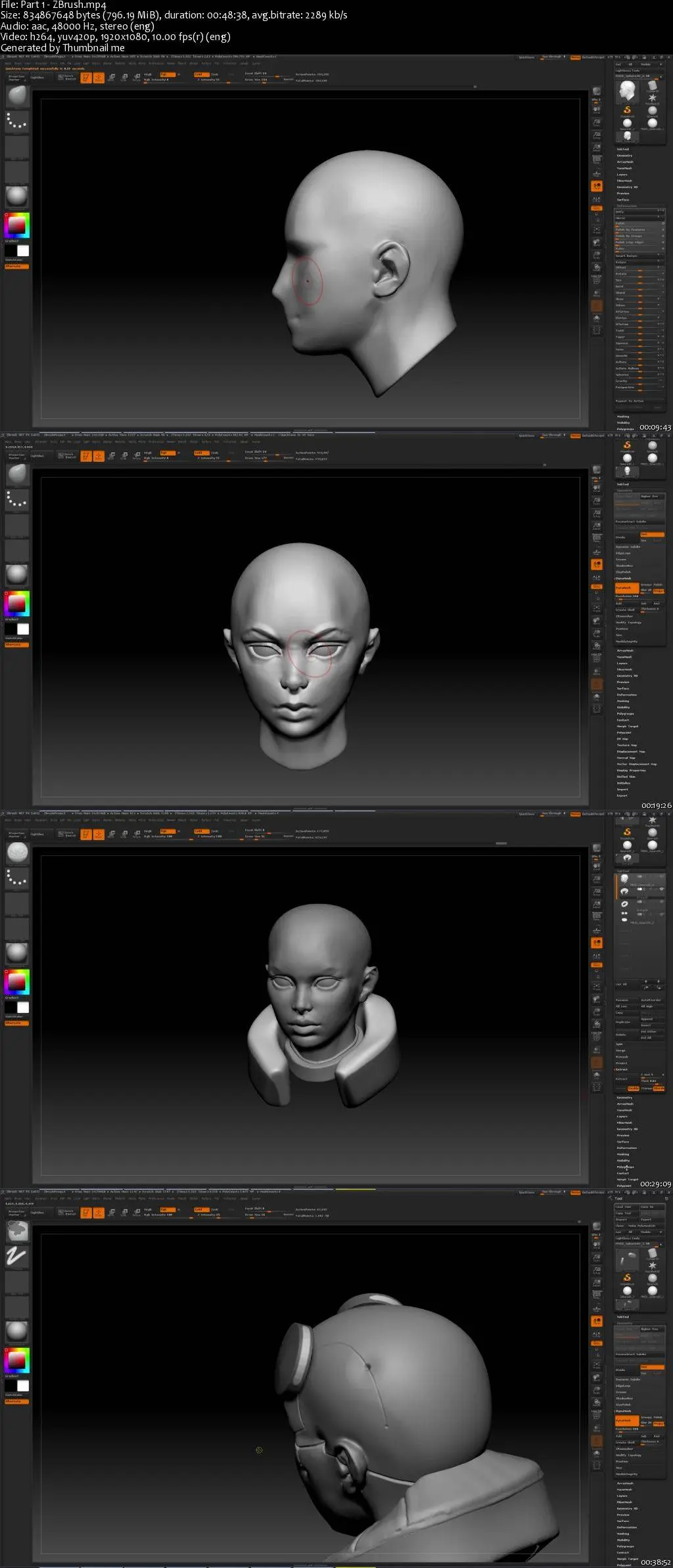Toggle the Double option in the third frame's Extract section

[634, 1088]
